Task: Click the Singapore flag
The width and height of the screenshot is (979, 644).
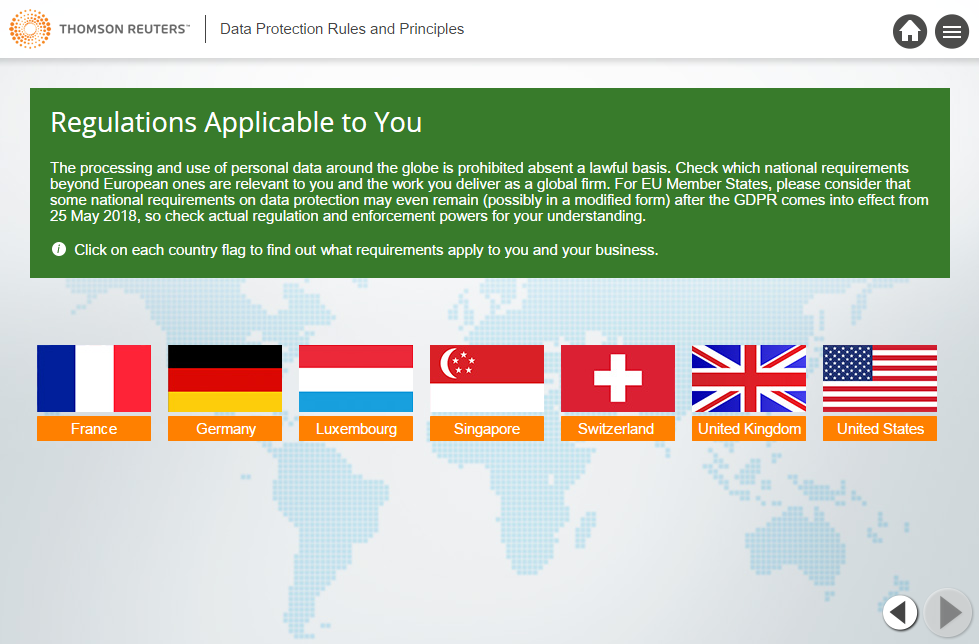Action: [x=487, y=378]
